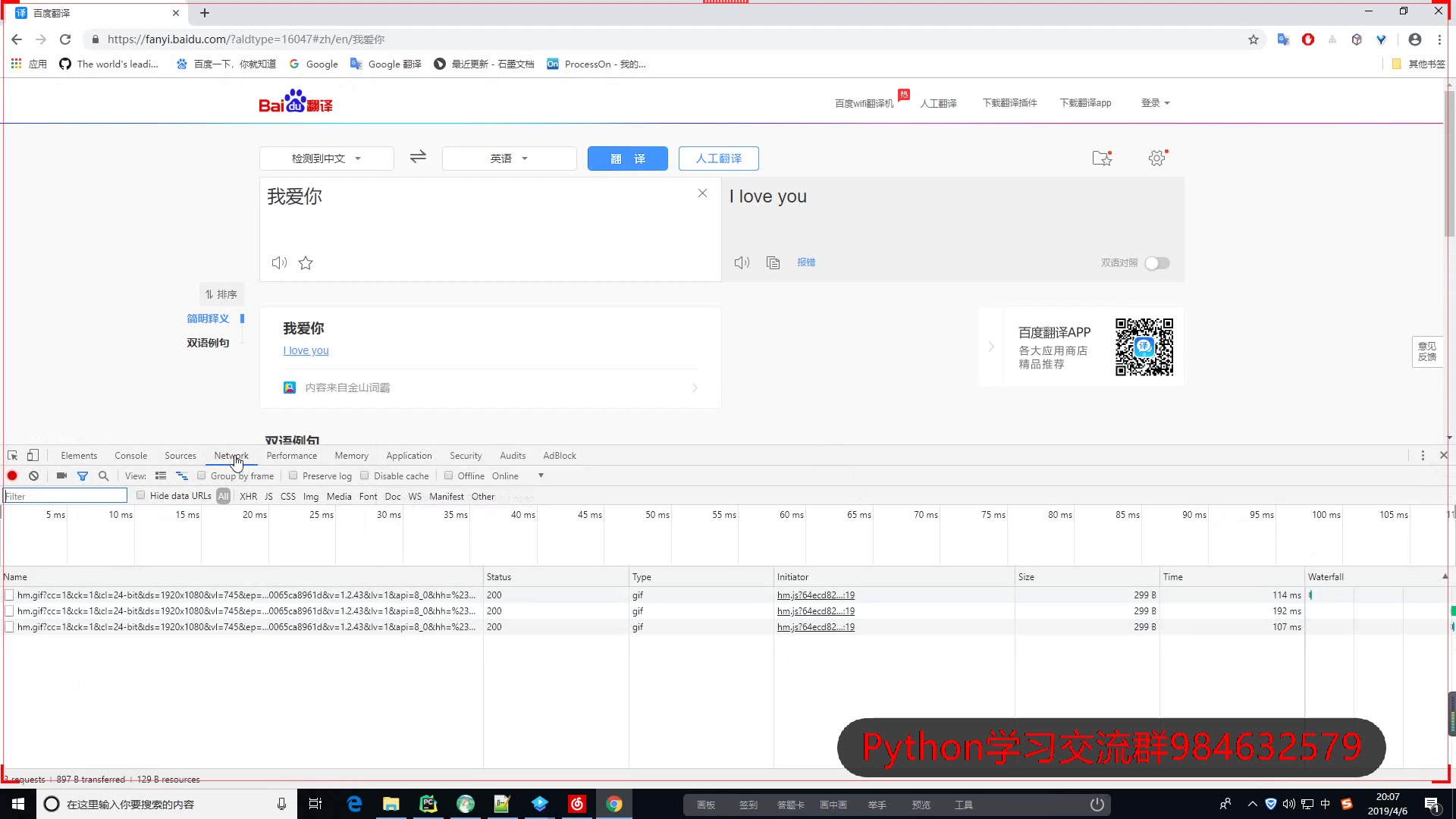The width and height of the screenshot is (1456, 819).
Task: Open the Application tab in DevTools
Action: [x=409, y=455]
